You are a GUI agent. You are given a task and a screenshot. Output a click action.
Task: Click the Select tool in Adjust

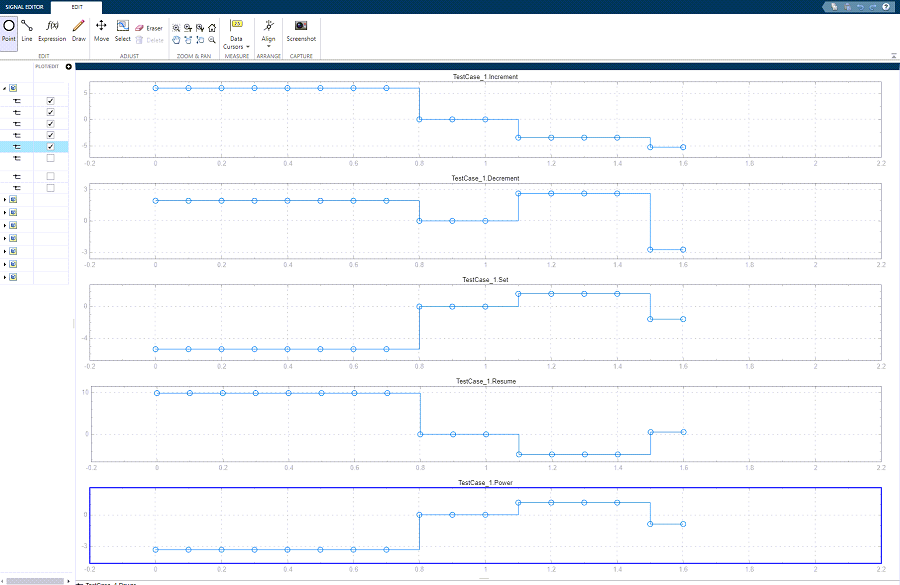point(122,30)
